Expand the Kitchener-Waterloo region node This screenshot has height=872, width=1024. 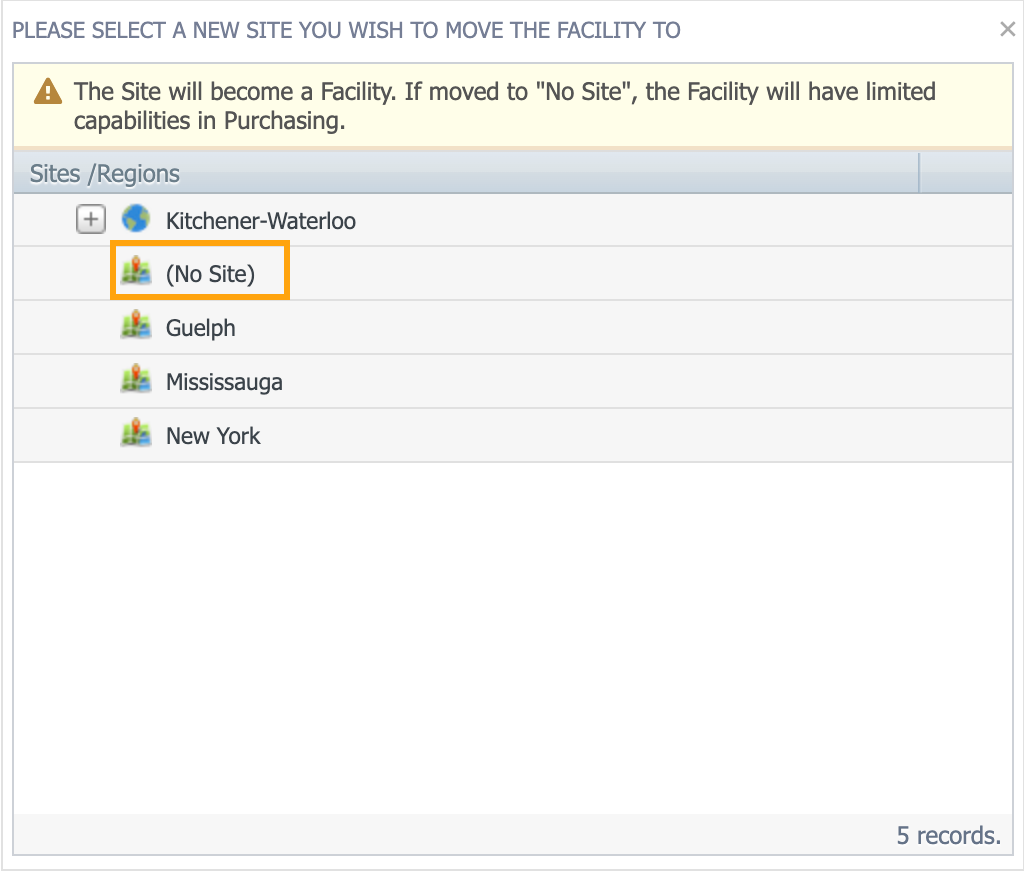[x=91, y=219]
